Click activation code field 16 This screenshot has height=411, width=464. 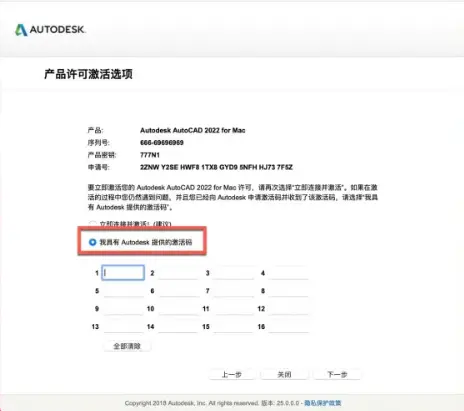[289, 327]
